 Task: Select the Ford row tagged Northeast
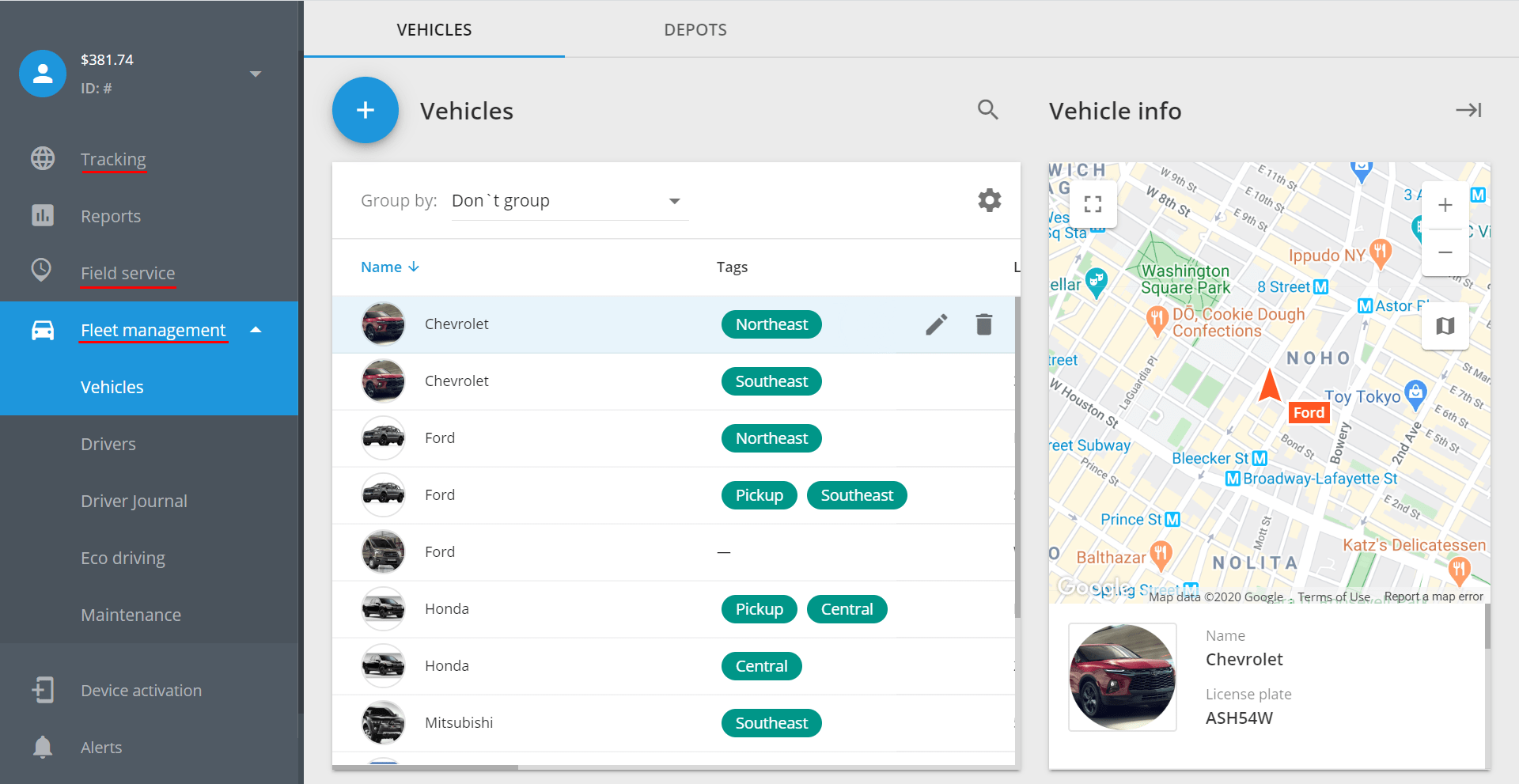point(673,438)
